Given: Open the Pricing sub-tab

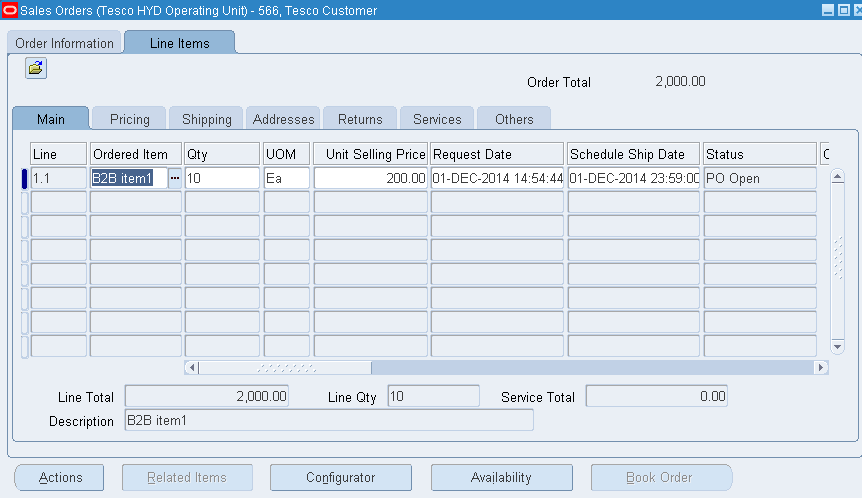Looking at the screenshot, I should pos(130,119).
